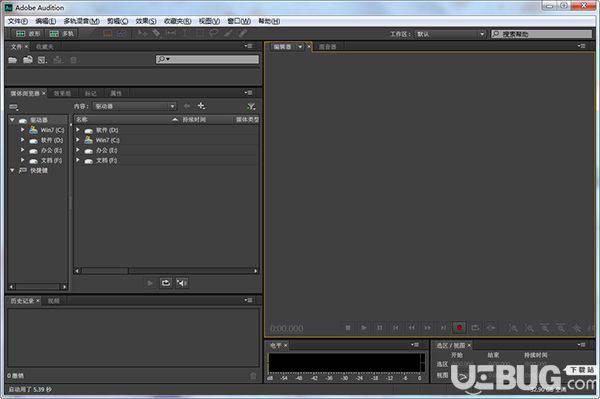Click the Fast forward button in transport

coord(427,328)
